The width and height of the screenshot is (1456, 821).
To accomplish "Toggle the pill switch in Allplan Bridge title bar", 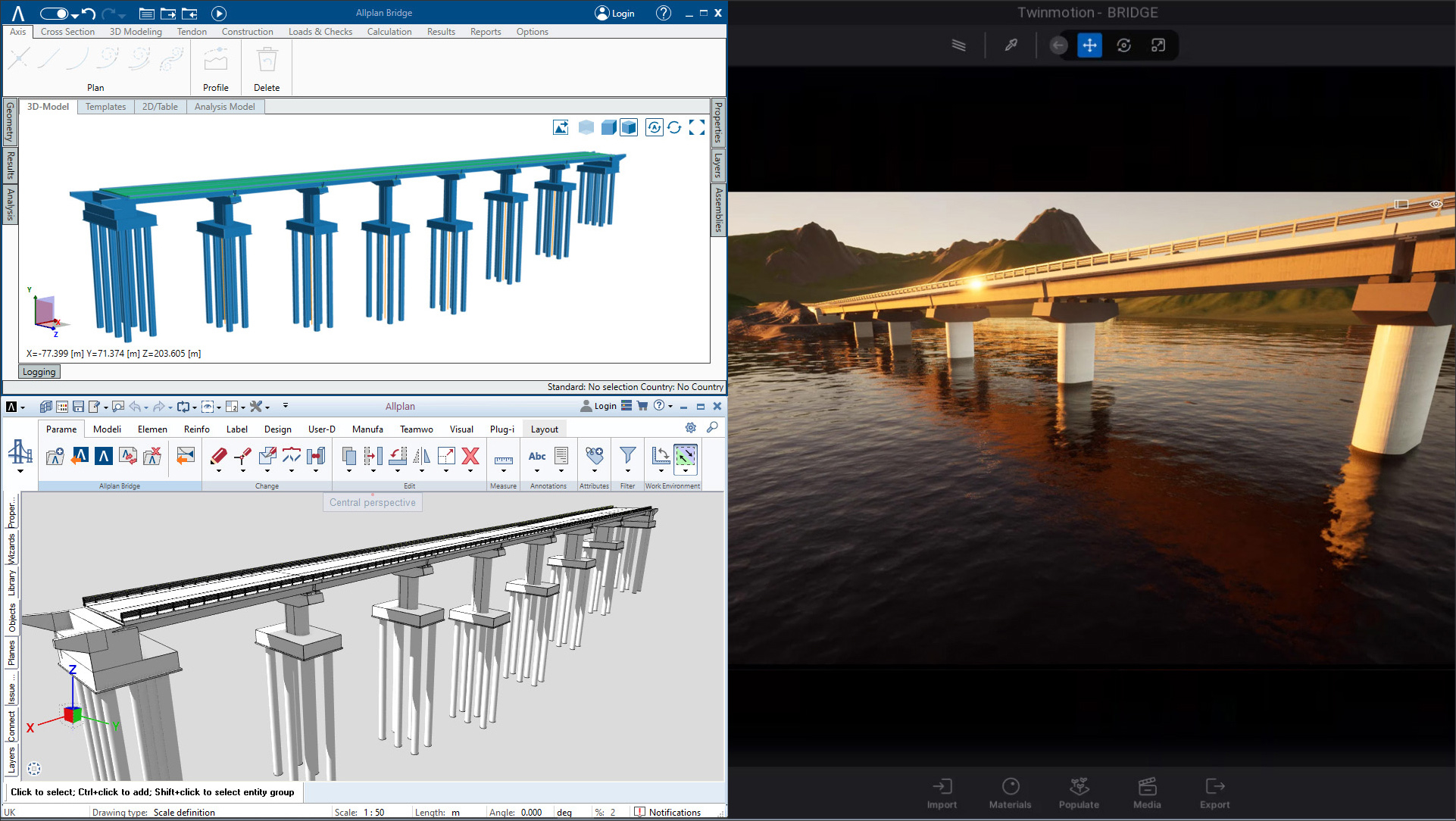I will (54, 14).
